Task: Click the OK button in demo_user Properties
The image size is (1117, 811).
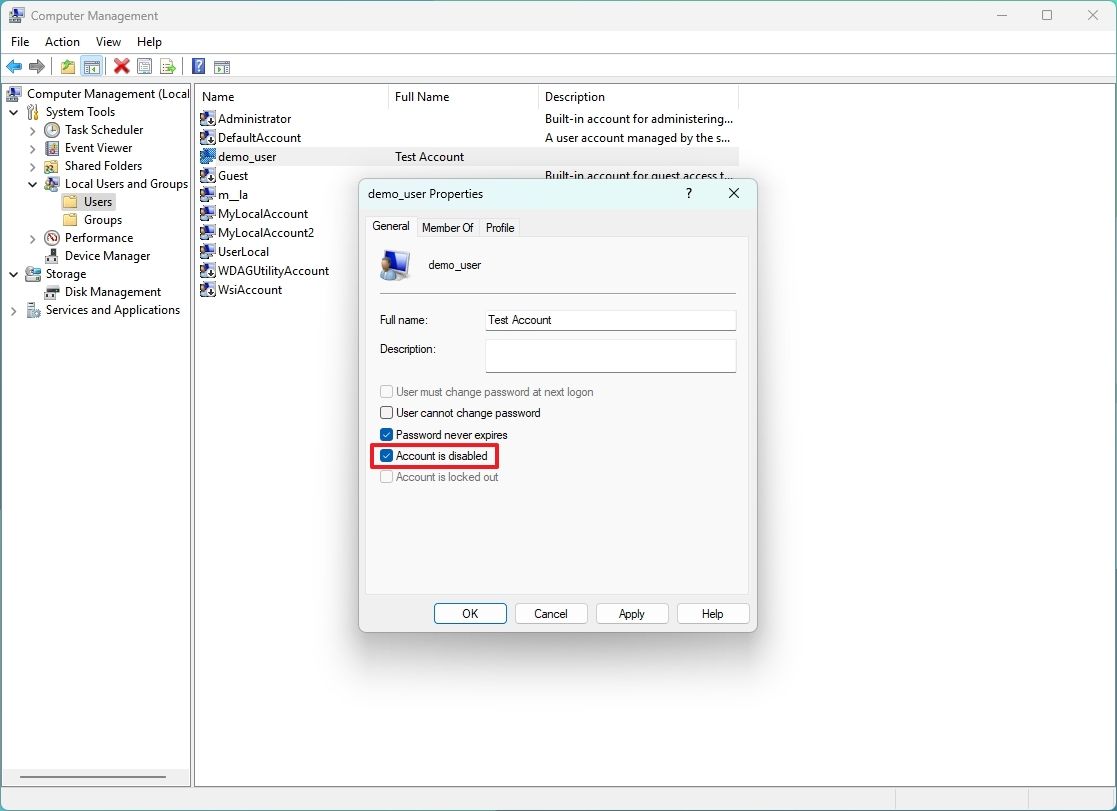Action: coord(469,613)
